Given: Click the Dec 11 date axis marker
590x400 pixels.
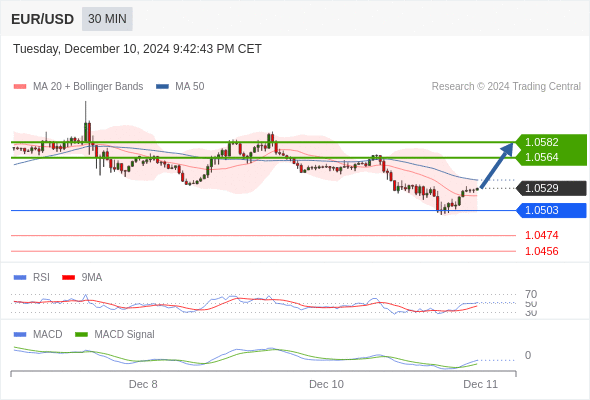Looking at the screenshot, I should (481, 384).
